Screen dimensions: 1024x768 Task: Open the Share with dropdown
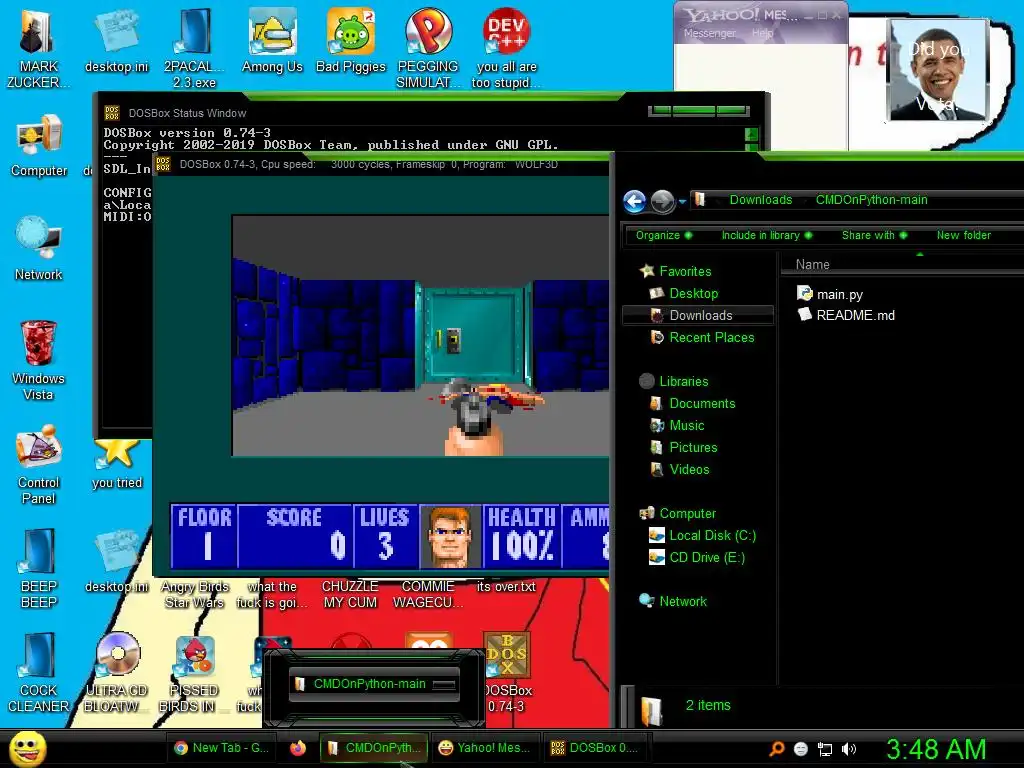point(874,235)
